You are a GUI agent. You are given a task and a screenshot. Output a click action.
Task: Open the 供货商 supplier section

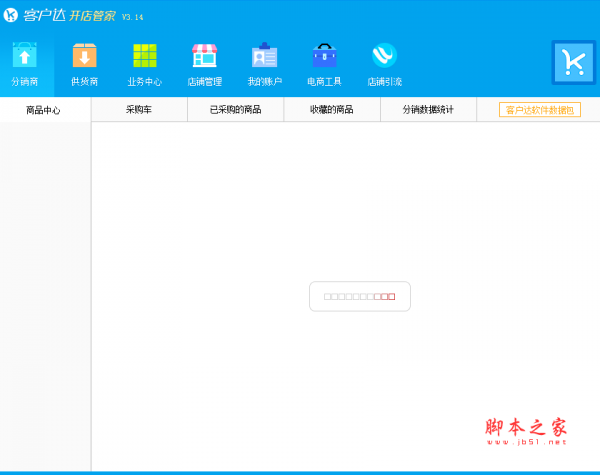point(84,64)
